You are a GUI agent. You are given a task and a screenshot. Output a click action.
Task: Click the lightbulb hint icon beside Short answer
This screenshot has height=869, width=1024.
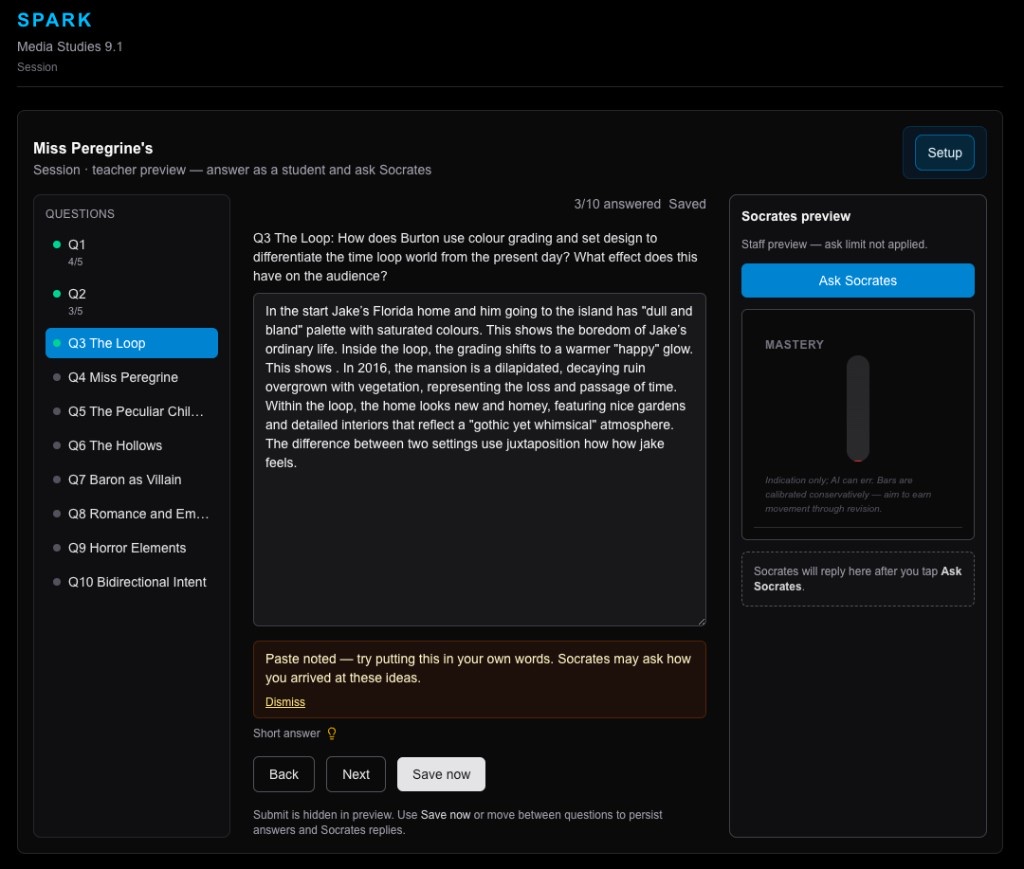(x=332, y=733)
